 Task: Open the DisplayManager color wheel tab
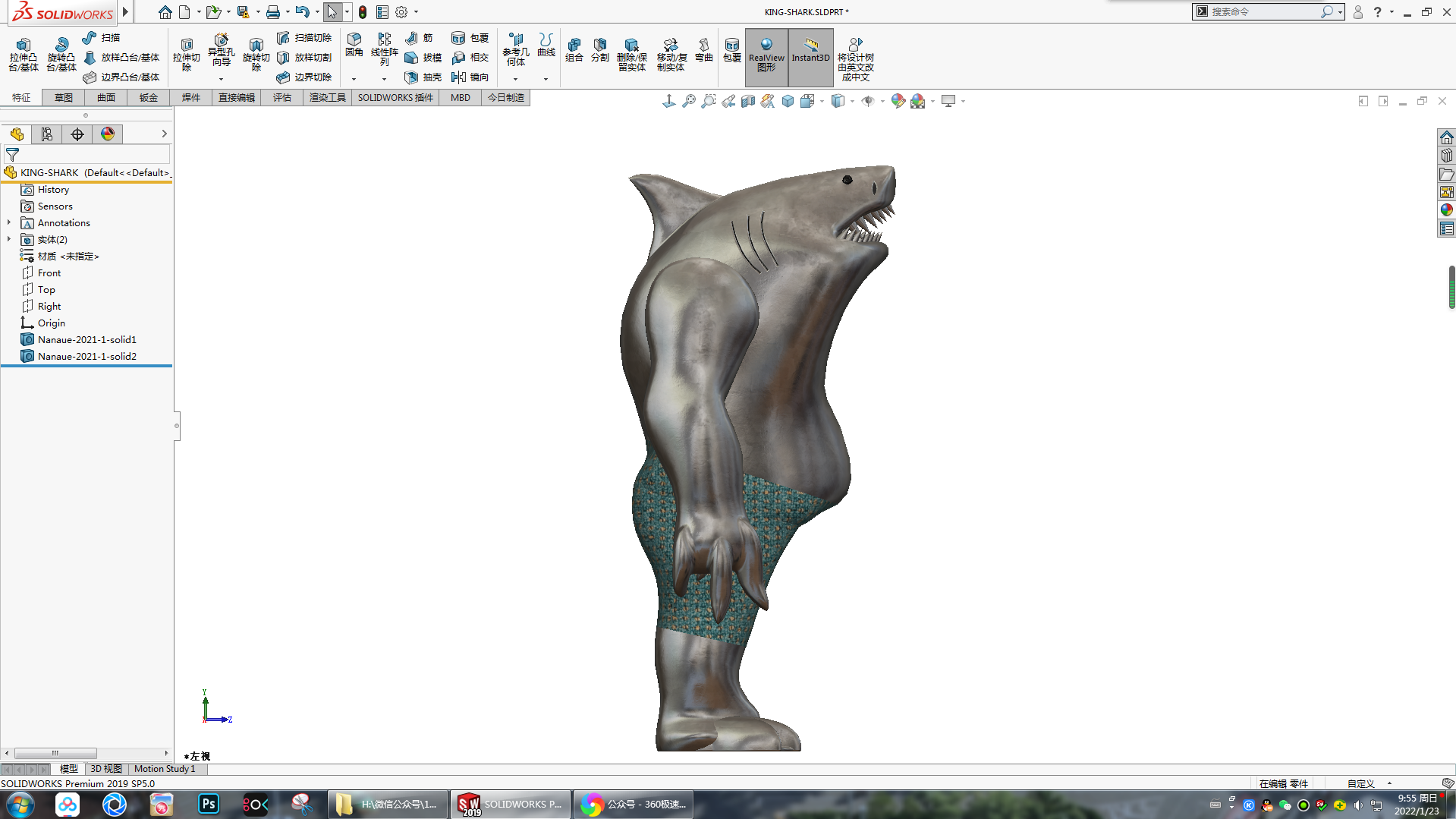(x=108, y=134)
